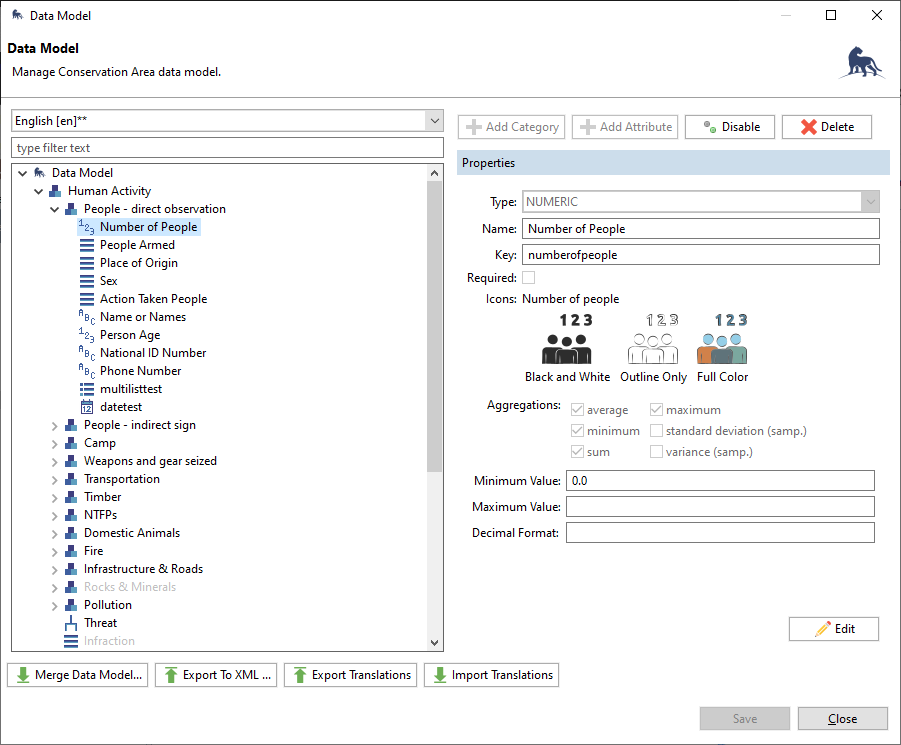The image size is (901, 745).
Task: Toggle the maximum aggregation checkbox
Action: pos(657,410)
